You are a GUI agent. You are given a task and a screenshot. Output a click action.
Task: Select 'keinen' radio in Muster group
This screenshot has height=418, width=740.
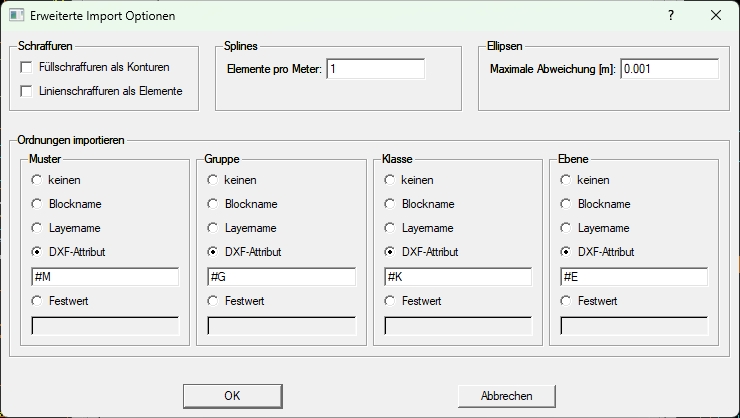pyautogui.click(x=37, y=180)
